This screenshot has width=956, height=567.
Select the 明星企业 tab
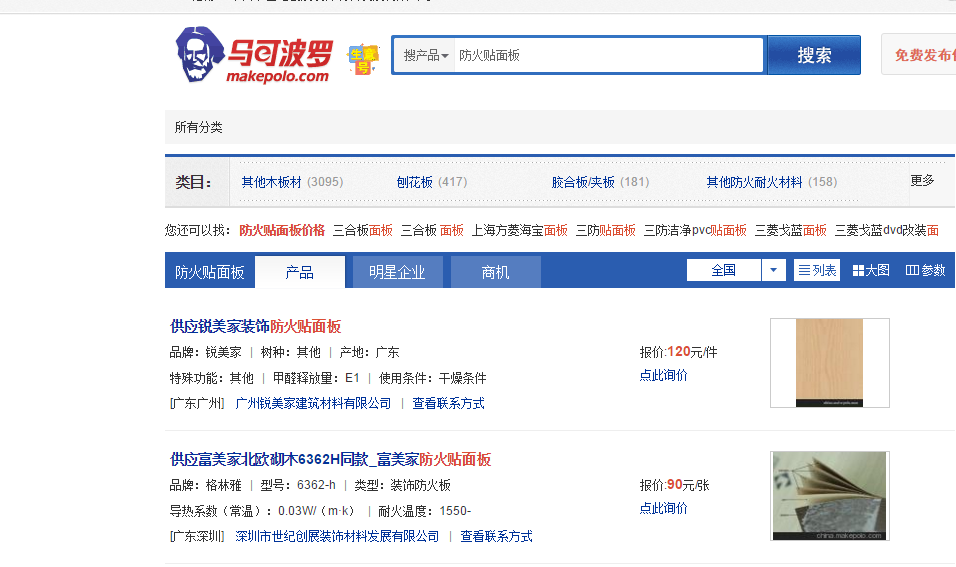397,272
